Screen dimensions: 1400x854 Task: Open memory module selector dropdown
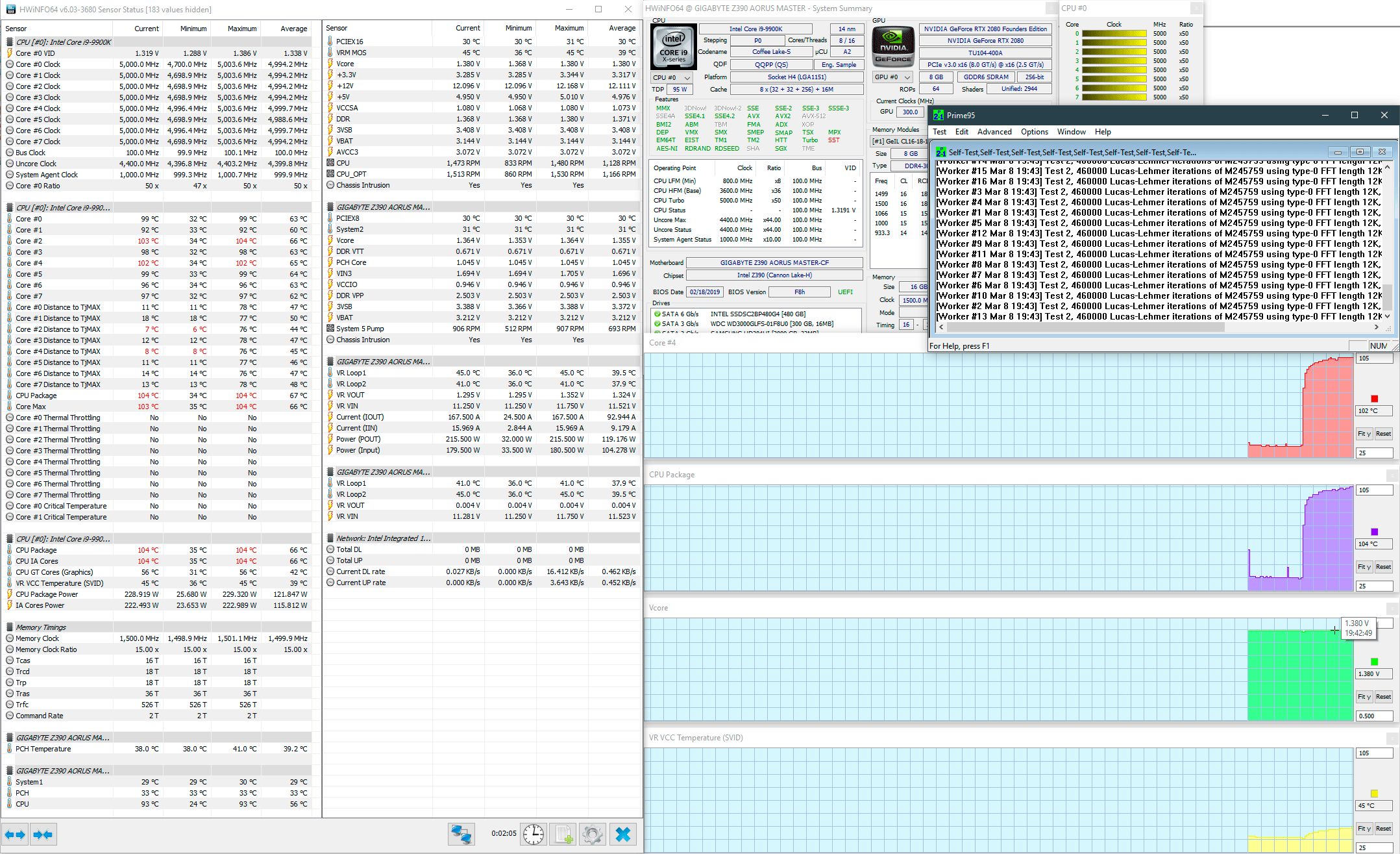click(899, 141)
